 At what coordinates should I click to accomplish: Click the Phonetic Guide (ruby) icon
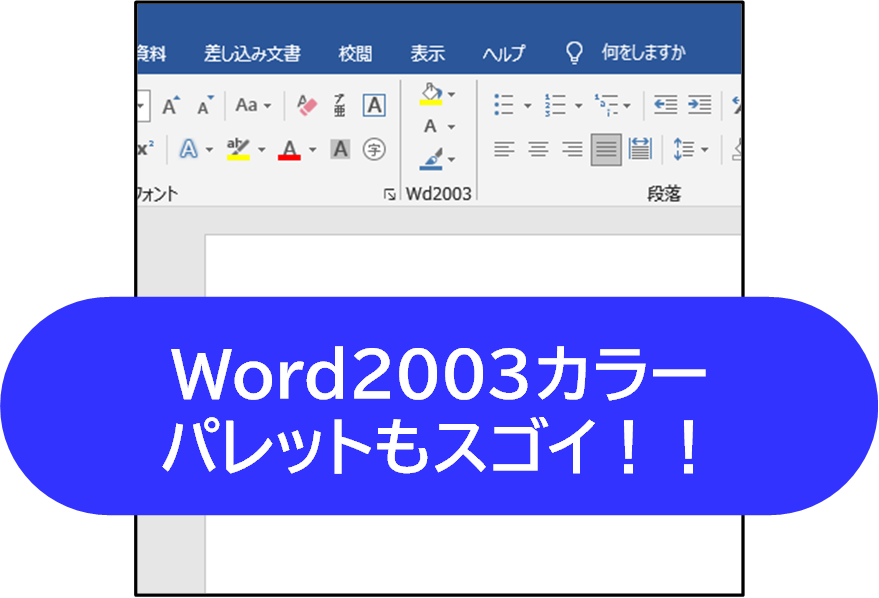(340, 105)
